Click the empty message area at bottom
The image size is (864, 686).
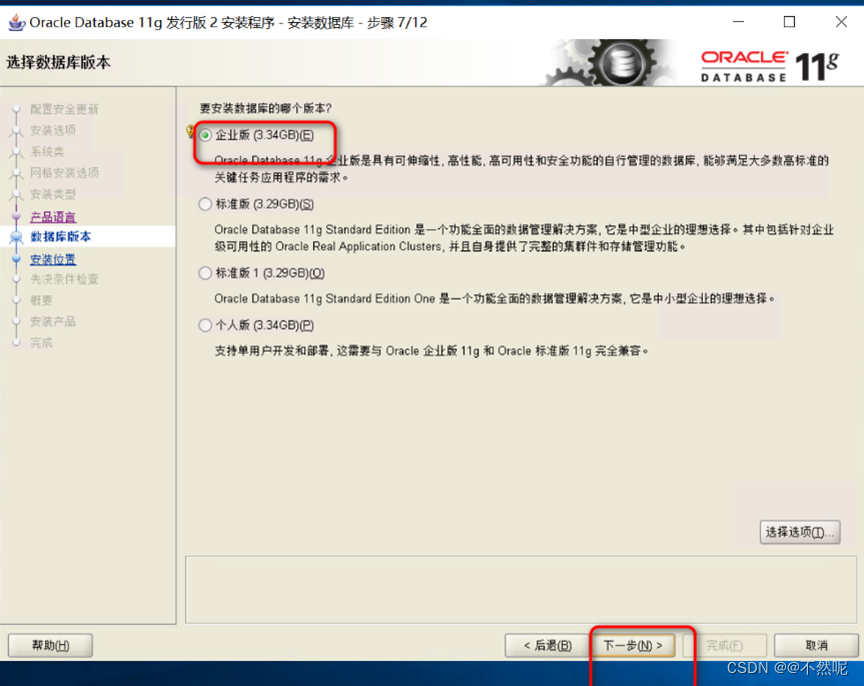tap(521, 590)
